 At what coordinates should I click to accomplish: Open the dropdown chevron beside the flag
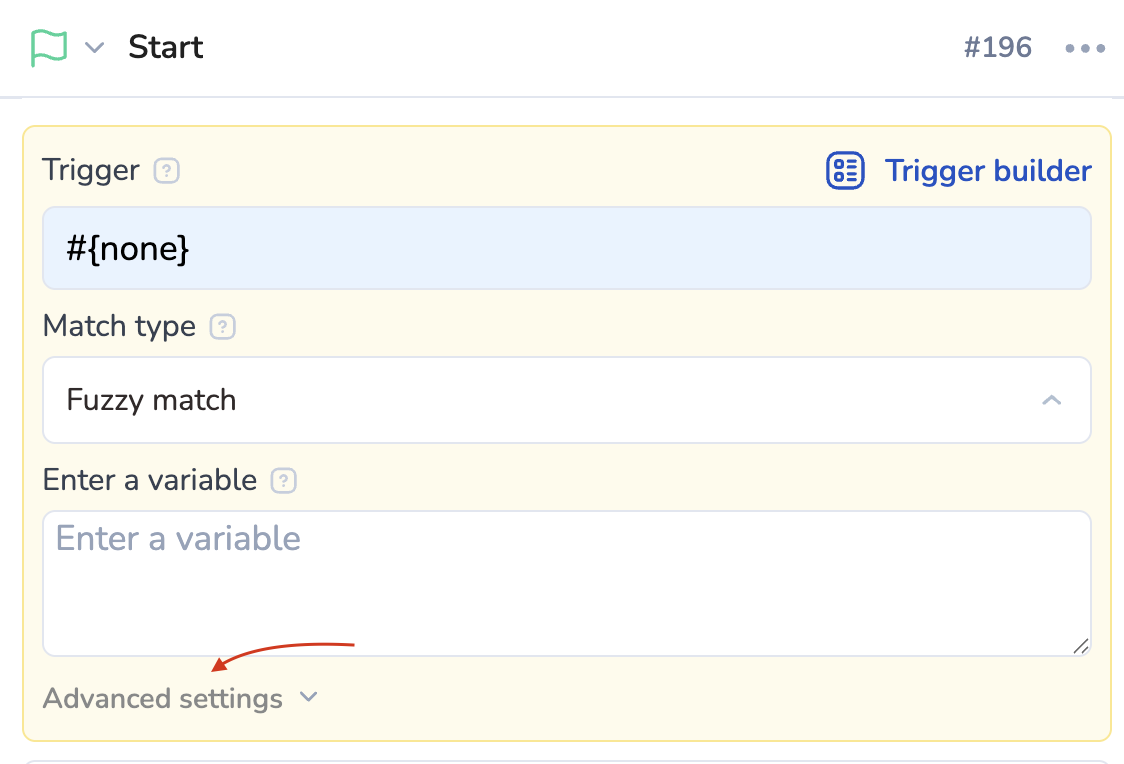tap(94, 48)
